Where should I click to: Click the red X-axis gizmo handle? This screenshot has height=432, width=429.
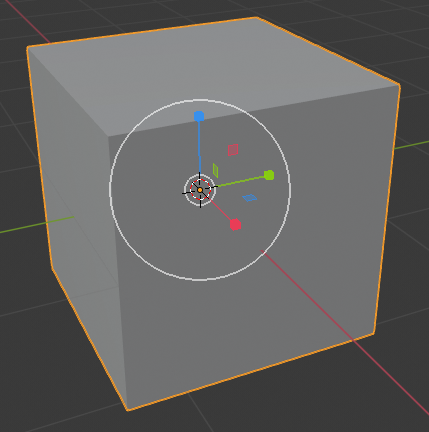pyautogui.click(x=235, y=225)
